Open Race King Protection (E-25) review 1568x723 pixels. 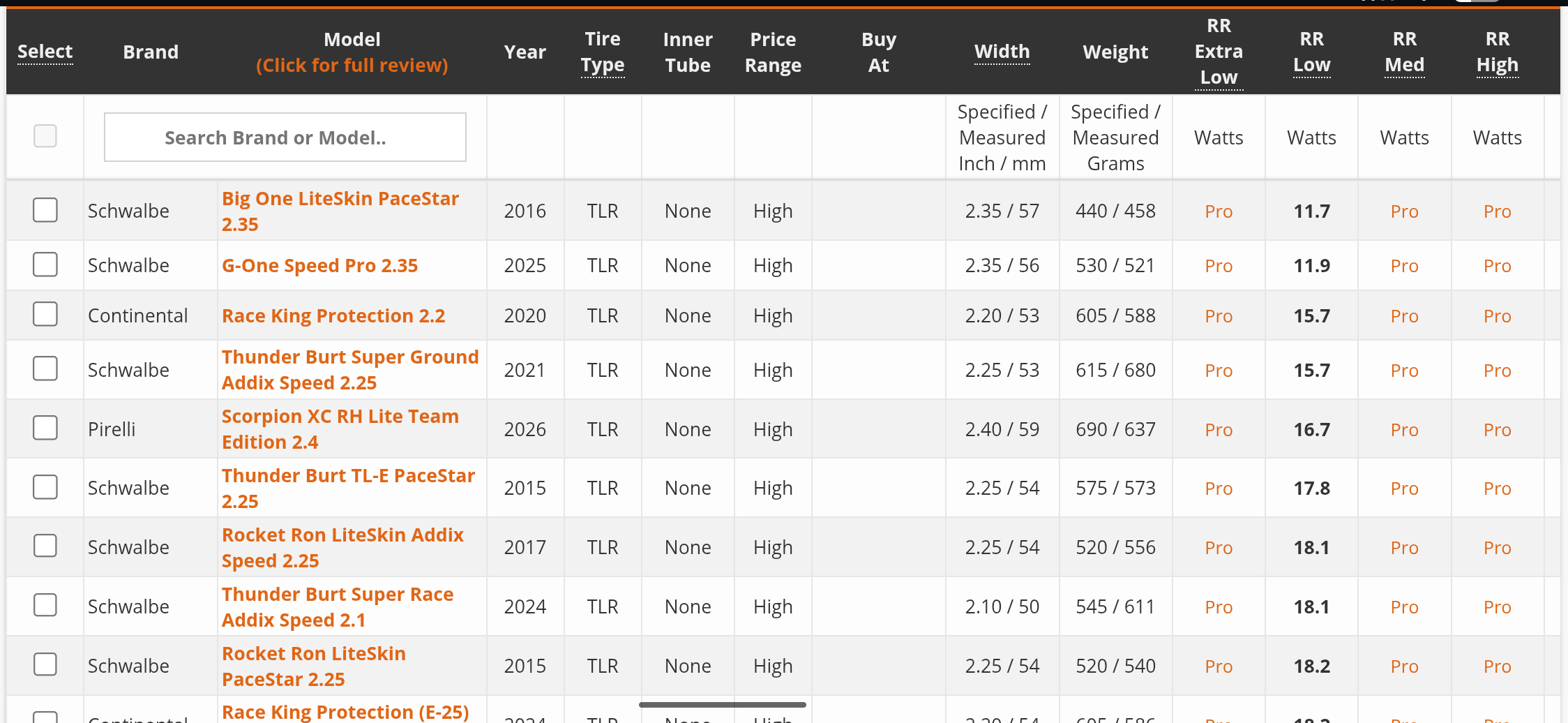click(345, 713)
